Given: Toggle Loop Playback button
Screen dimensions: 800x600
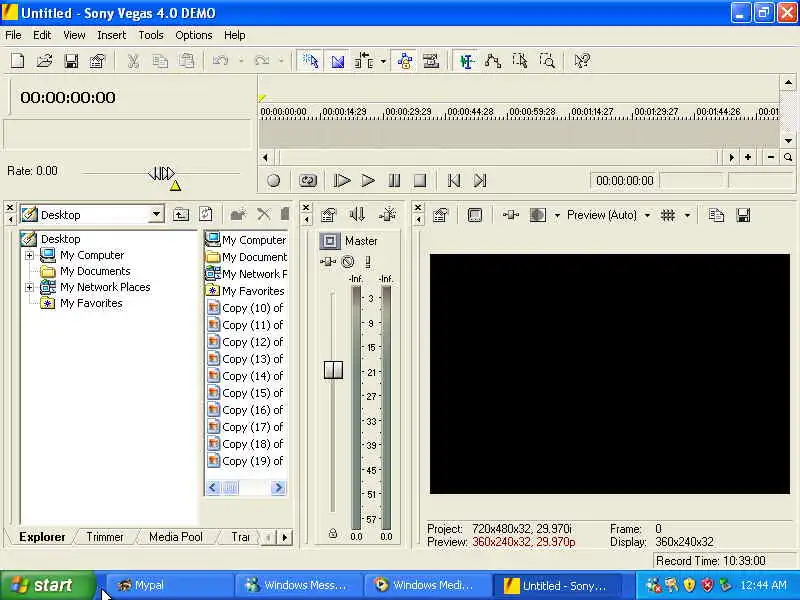Looking at the screenshot, I should tap(308, 181).
